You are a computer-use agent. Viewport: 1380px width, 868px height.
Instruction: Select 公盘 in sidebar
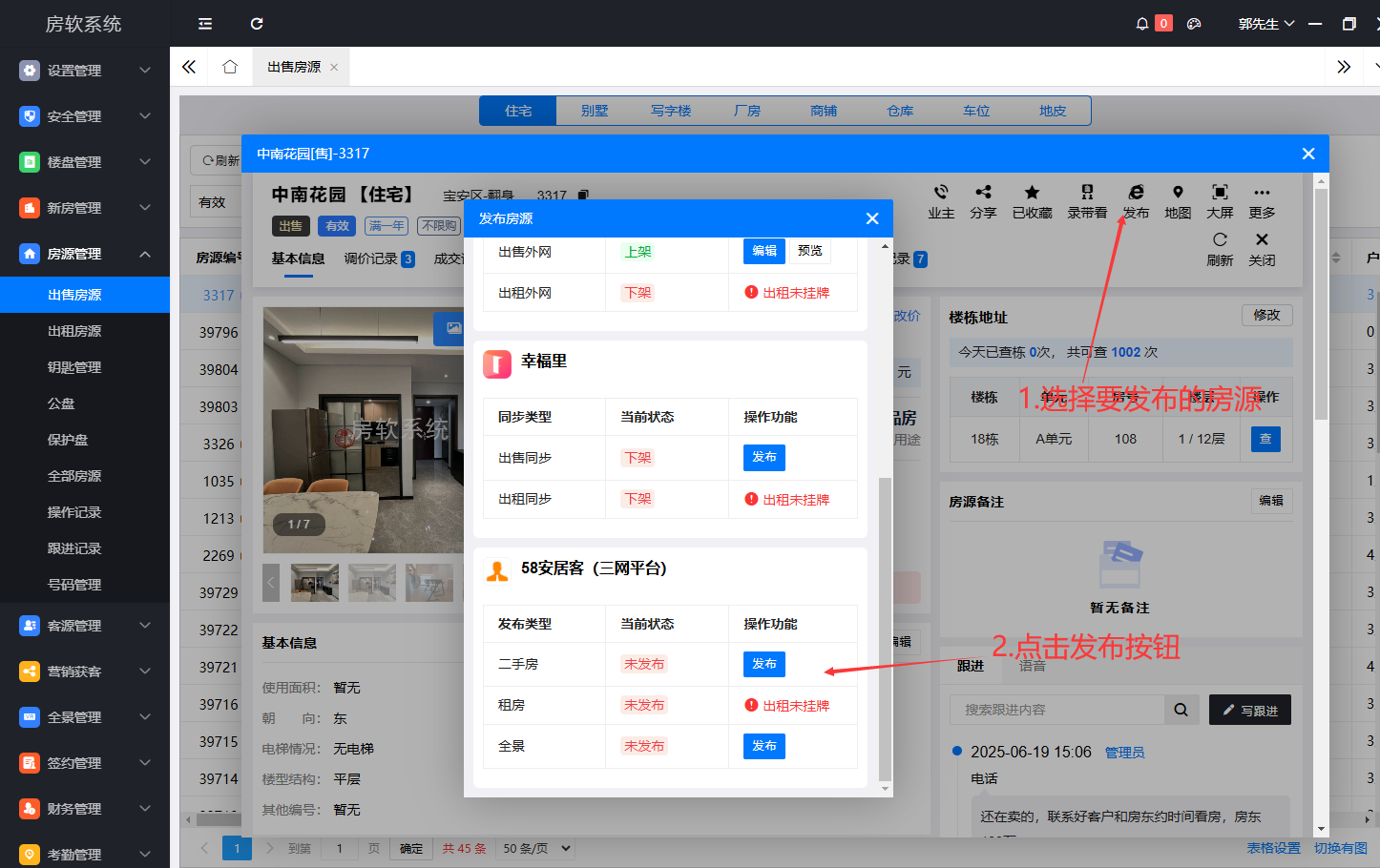[x=85, y=403]
